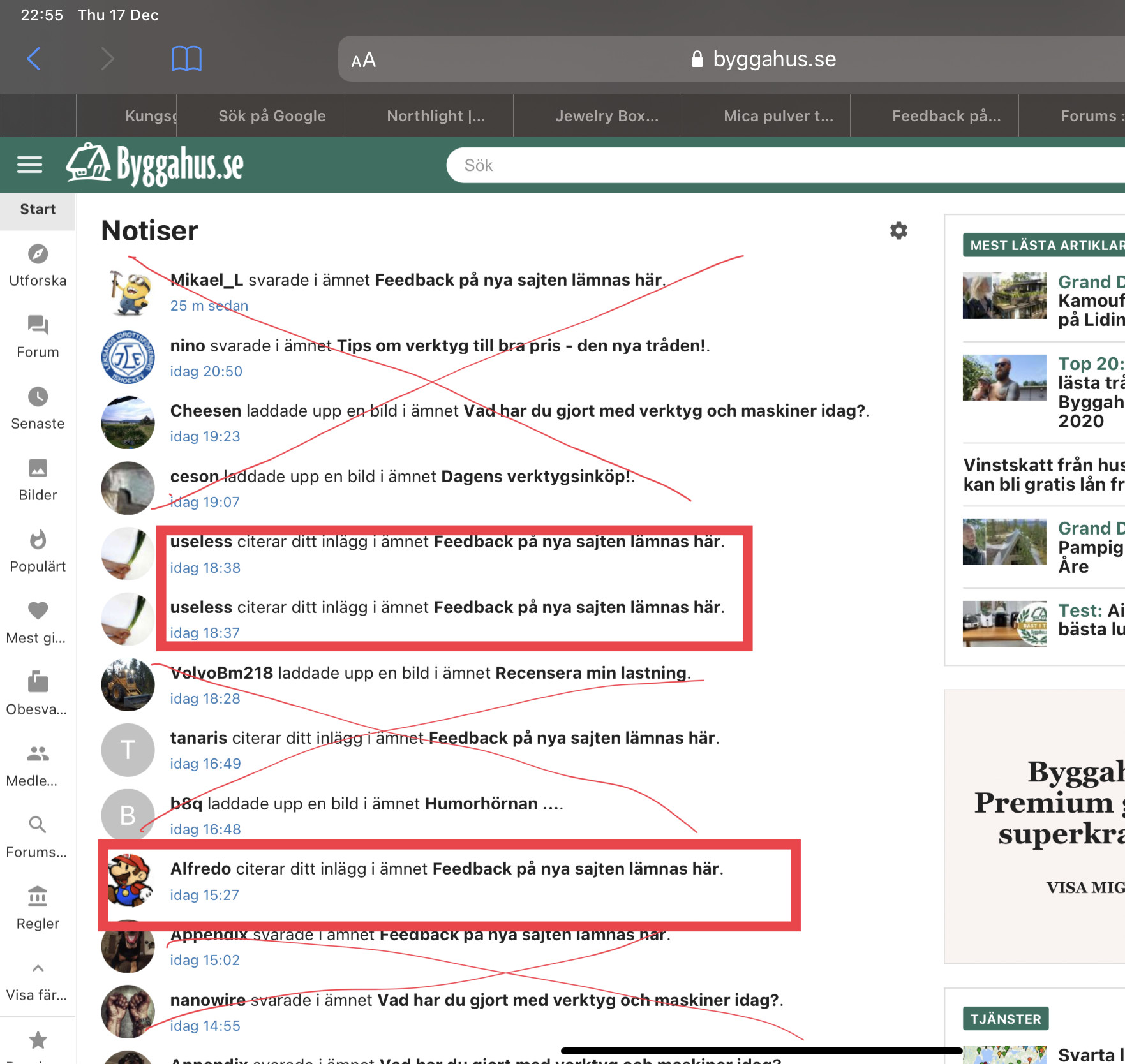The width and height of the screenshot is (1125, 1064).
Task: Open notification settings gear icon
Action: coord(898,230)
